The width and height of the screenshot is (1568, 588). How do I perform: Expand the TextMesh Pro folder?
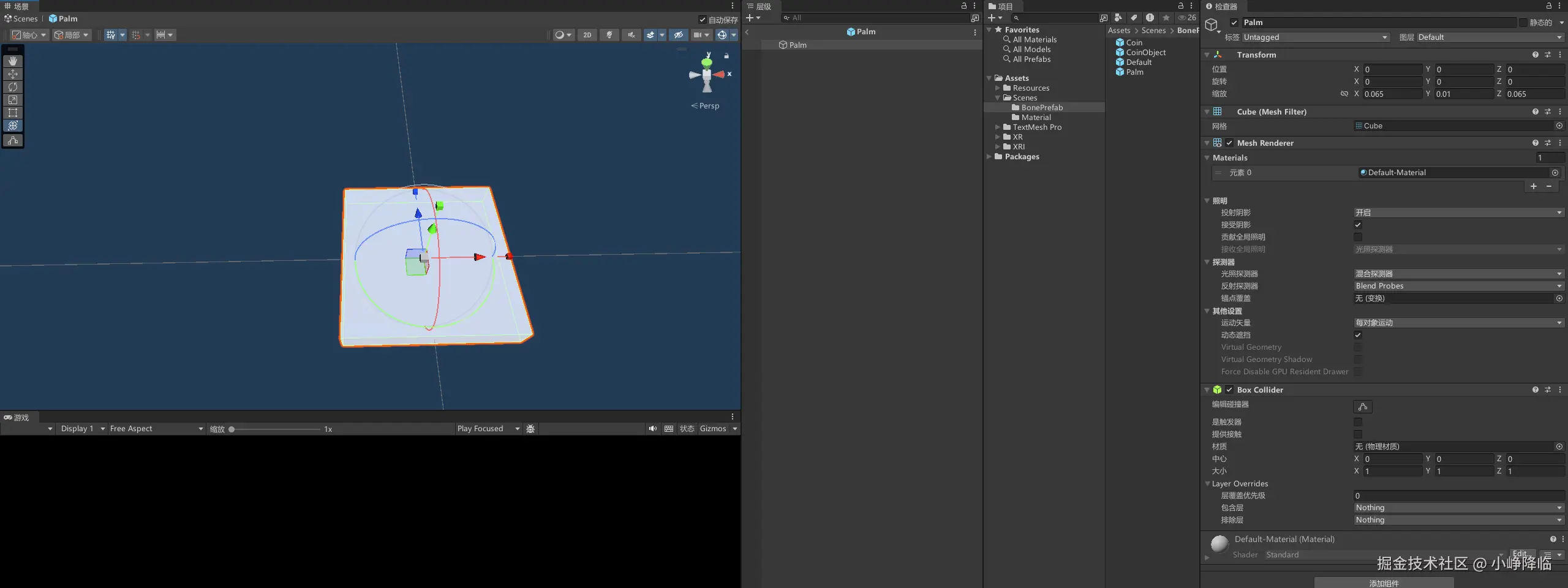click(998, 127)
